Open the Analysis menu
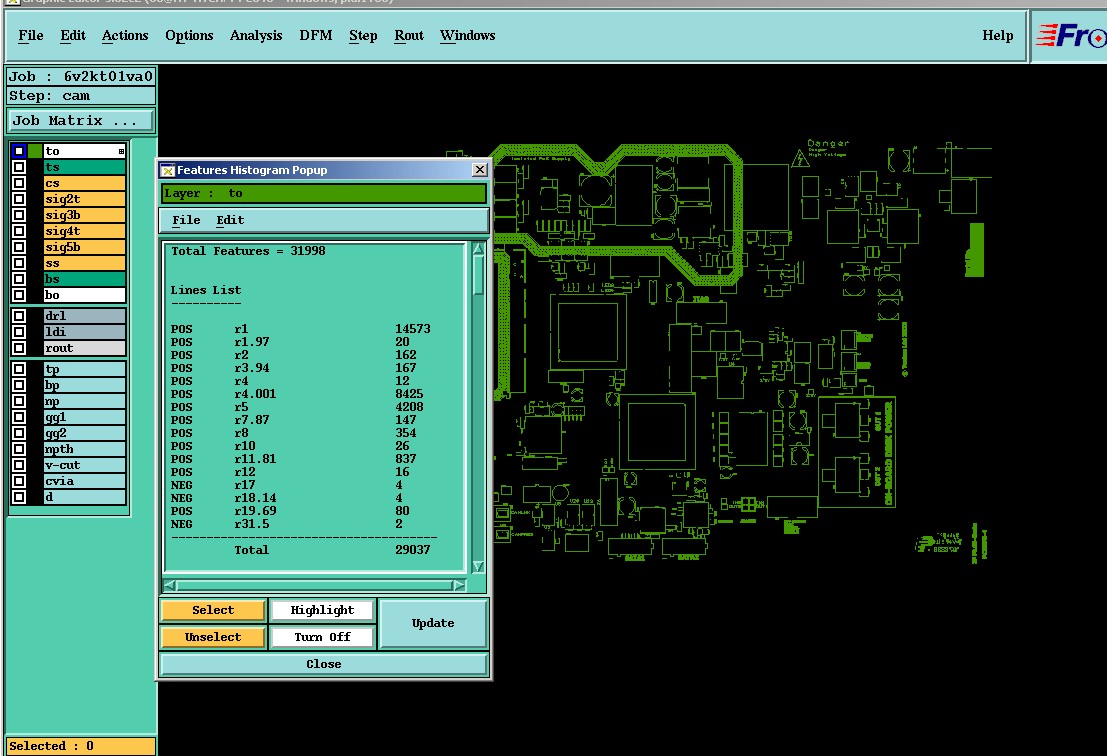Image resolution: width=1107 pixels, height=756 pixels. point(256,36)
